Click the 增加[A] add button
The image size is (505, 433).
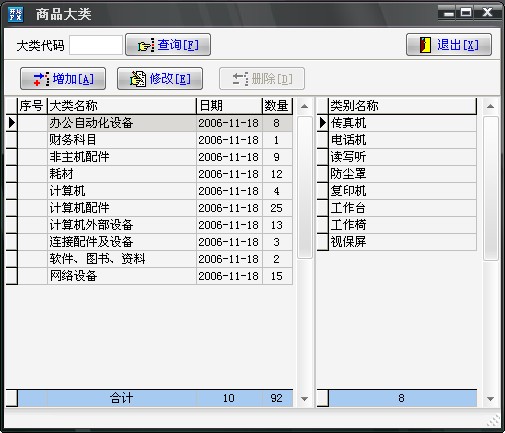point(63,79)
